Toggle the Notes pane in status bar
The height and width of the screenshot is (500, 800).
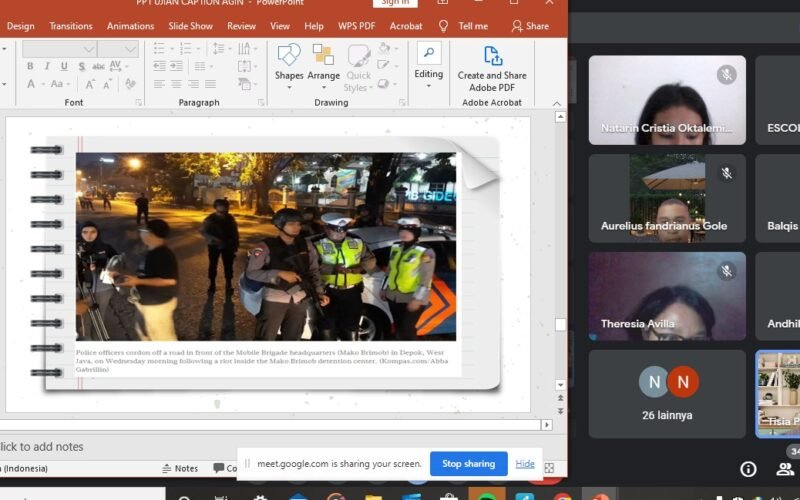180,468
